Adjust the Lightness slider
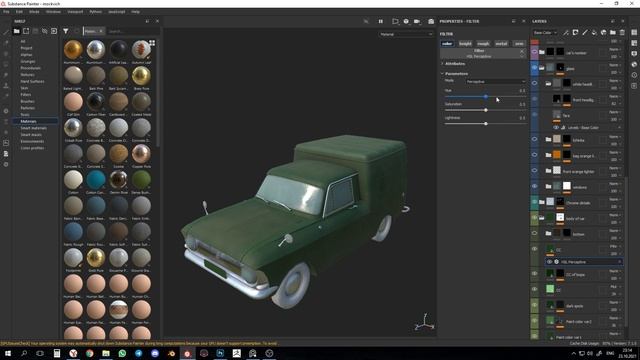The height and width of the screenshot is (360, 640). (485, 123)
